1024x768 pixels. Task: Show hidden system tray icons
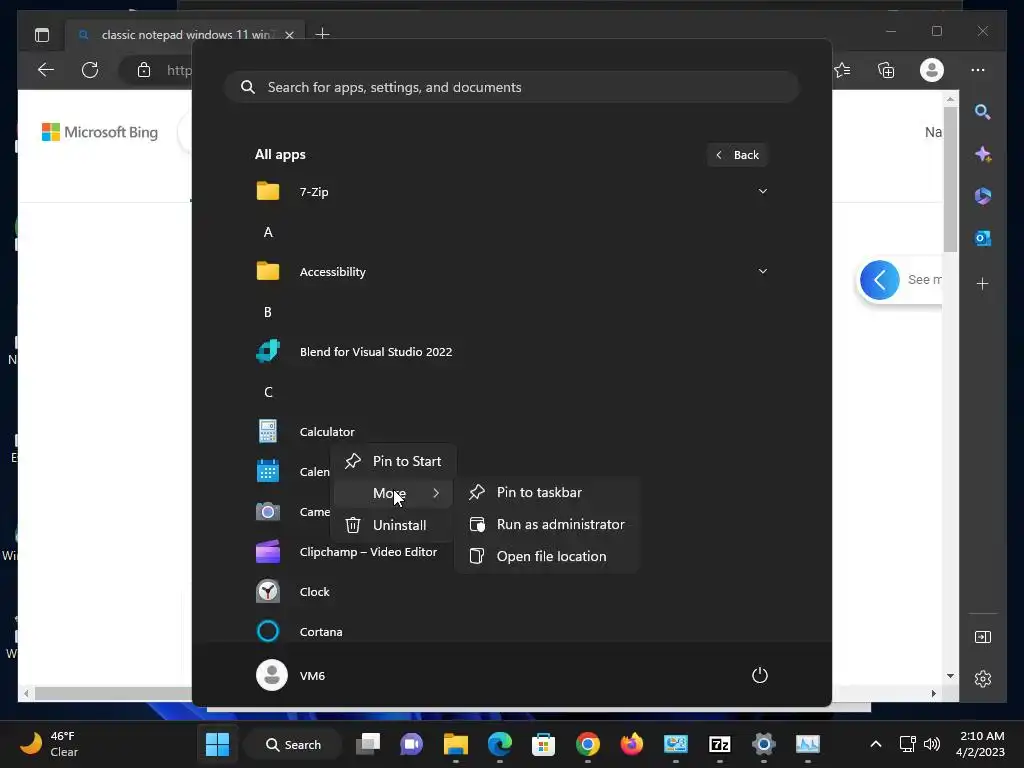click(876, 744)
